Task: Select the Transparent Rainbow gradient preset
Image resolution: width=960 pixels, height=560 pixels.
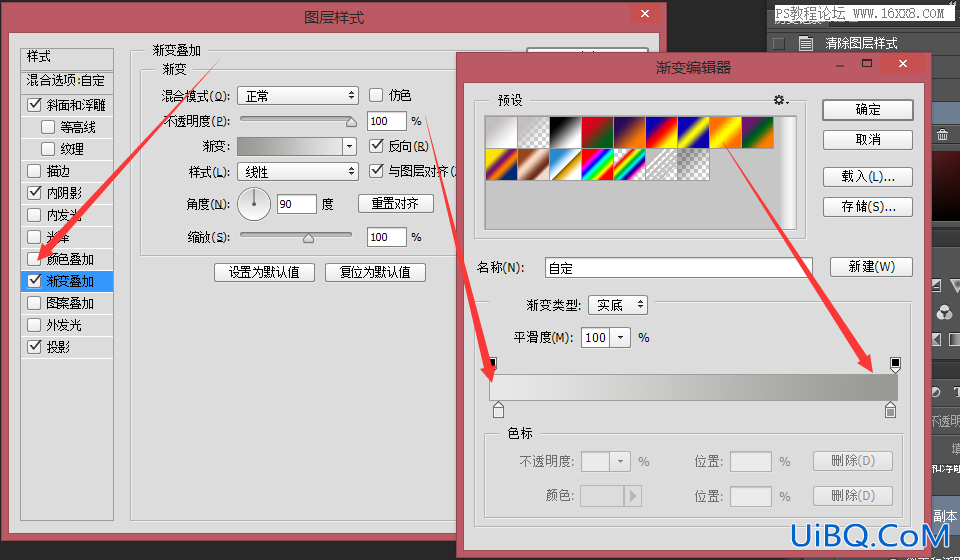Action: [x=629, y=165]
